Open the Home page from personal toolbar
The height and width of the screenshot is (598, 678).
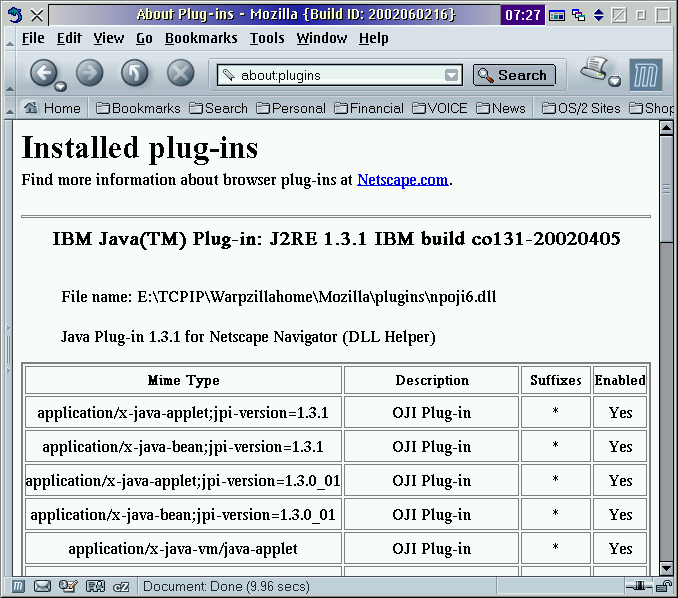[x=52, y=108]
